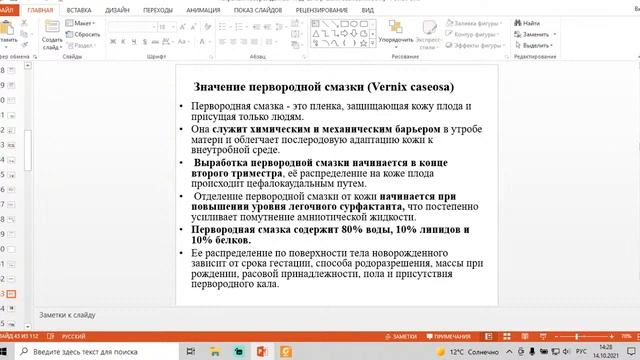The width and height of the screenshot is (640, 360).
Task: Open Microsoft Store taskbar icon
Action: coord(239,351)
